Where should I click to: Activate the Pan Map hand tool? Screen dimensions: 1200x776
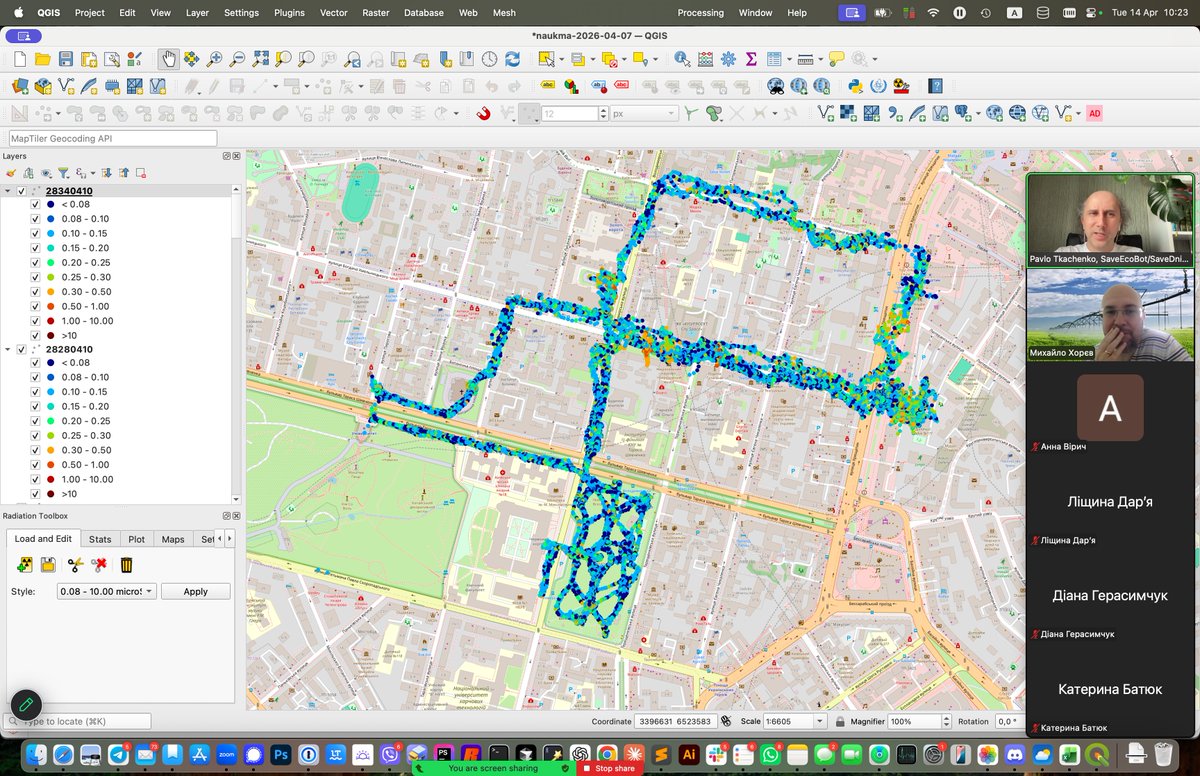point(168,60)
